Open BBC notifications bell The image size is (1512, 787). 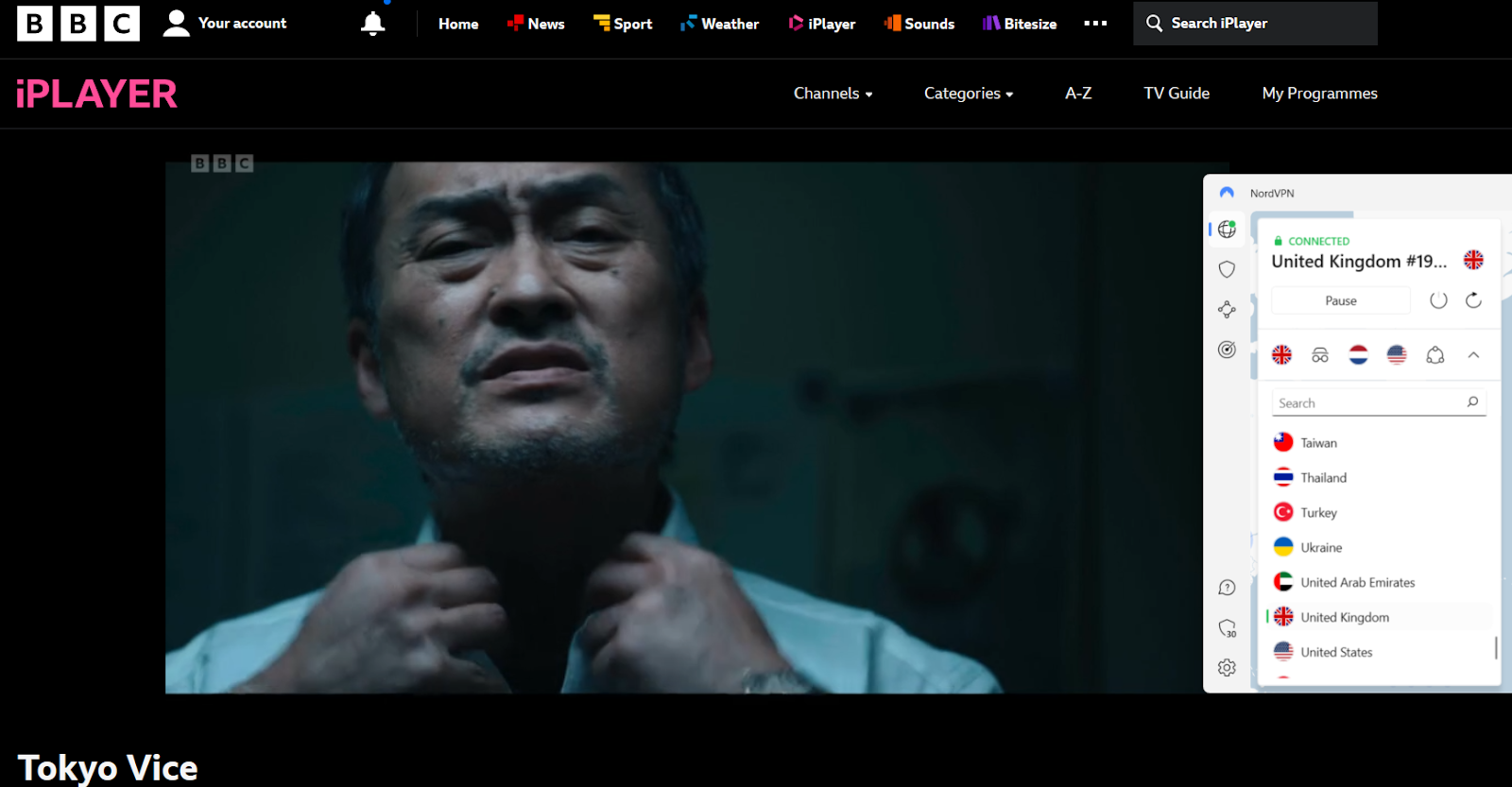pos(373,24)
